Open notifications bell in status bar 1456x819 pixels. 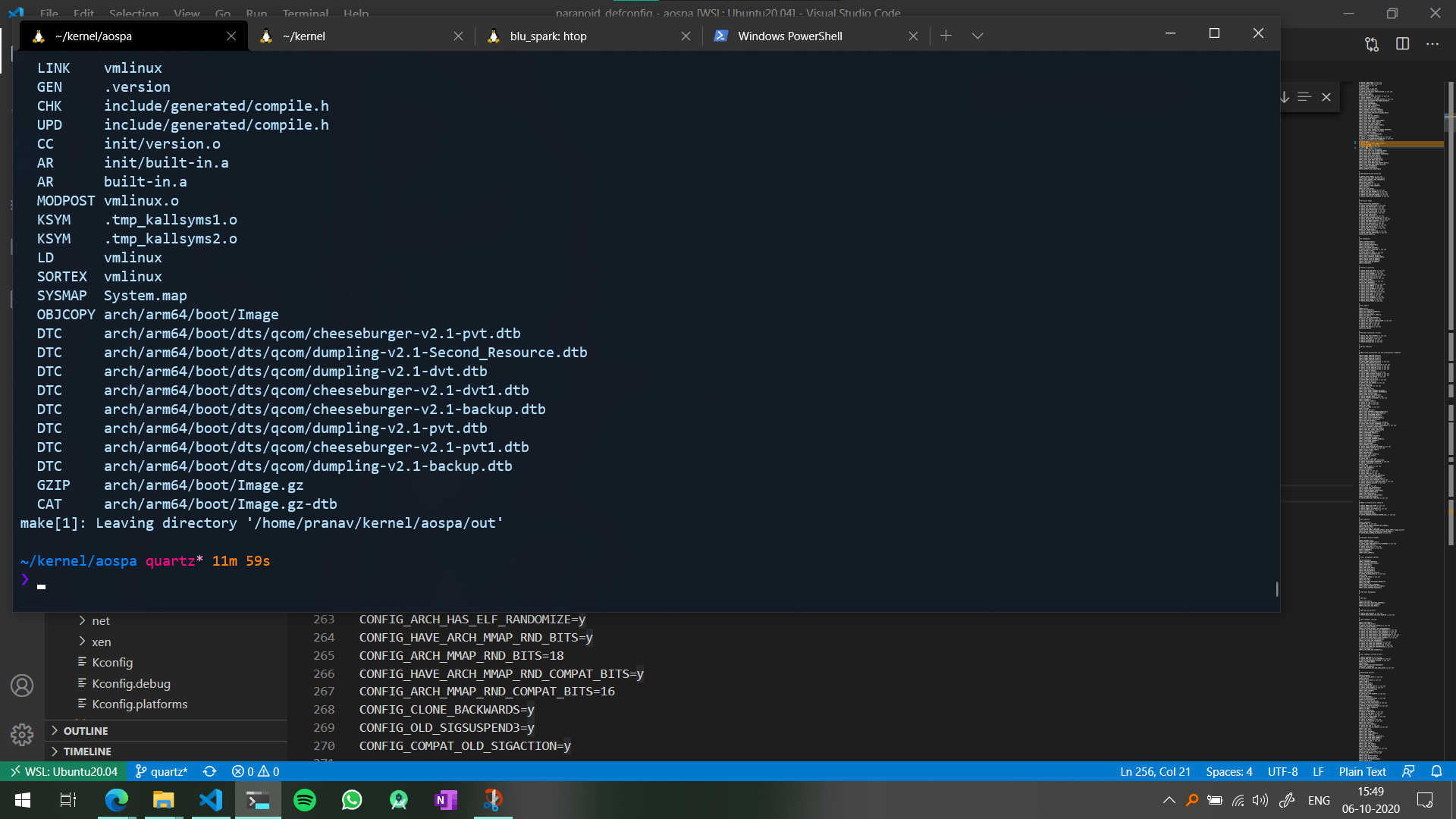(x=1436, y=771)
